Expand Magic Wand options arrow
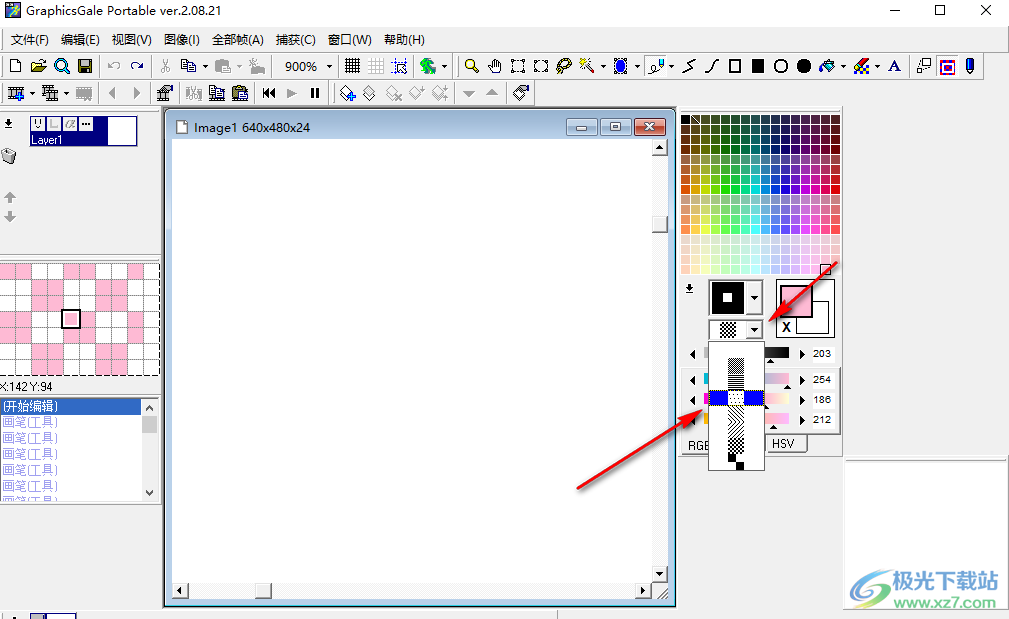The height and width of the screenshot is (619, 1009). [x=603, y=66]
